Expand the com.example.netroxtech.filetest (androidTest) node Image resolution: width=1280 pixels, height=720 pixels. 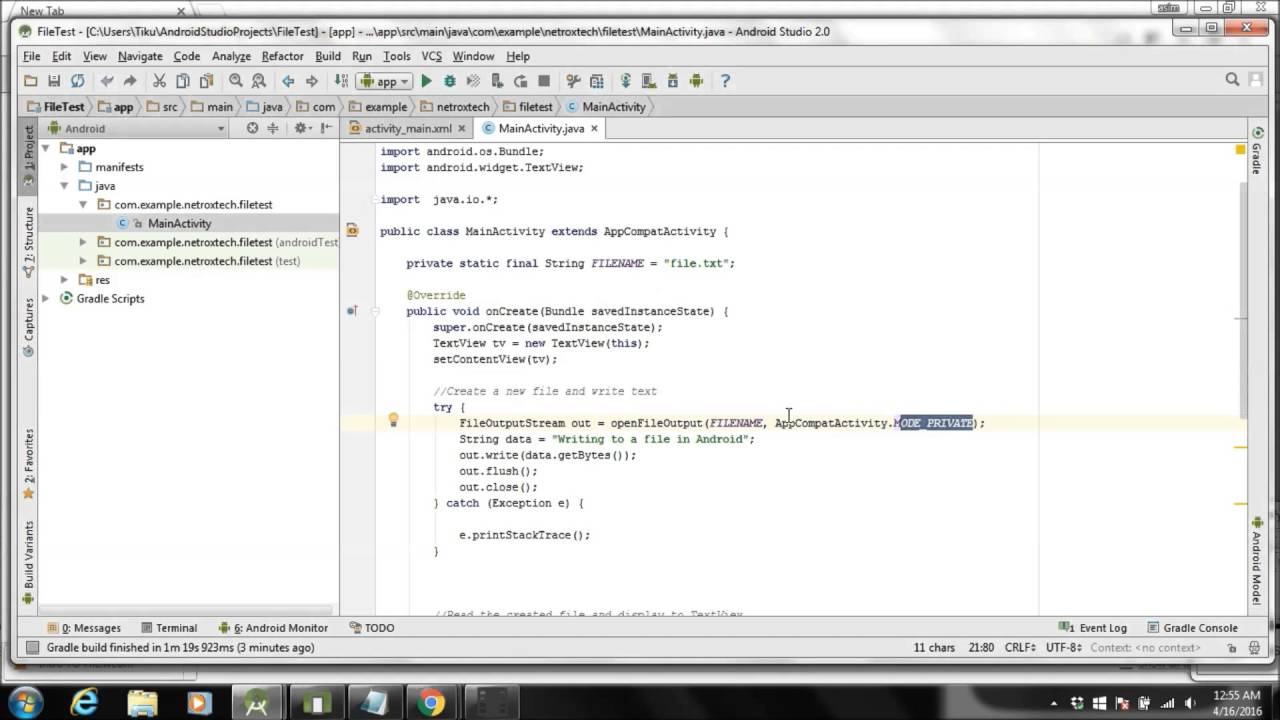(x=84, y=242)
